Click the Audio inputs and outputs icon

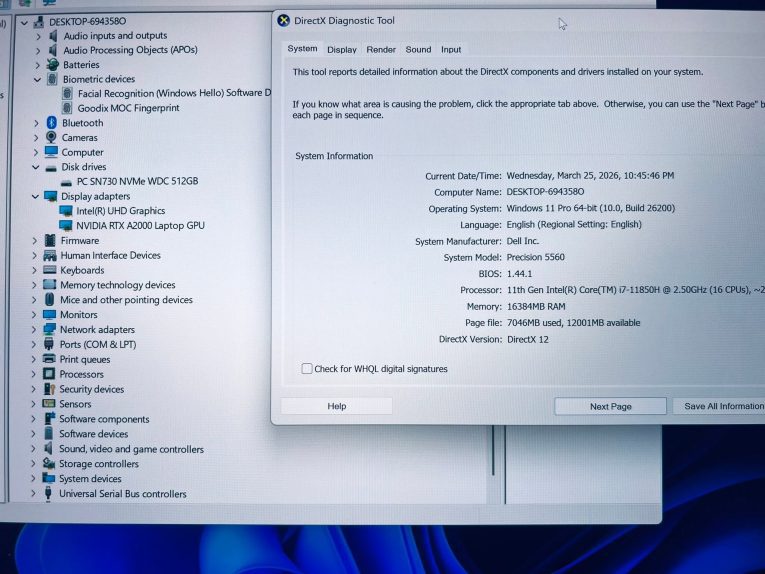click(53, 36)
